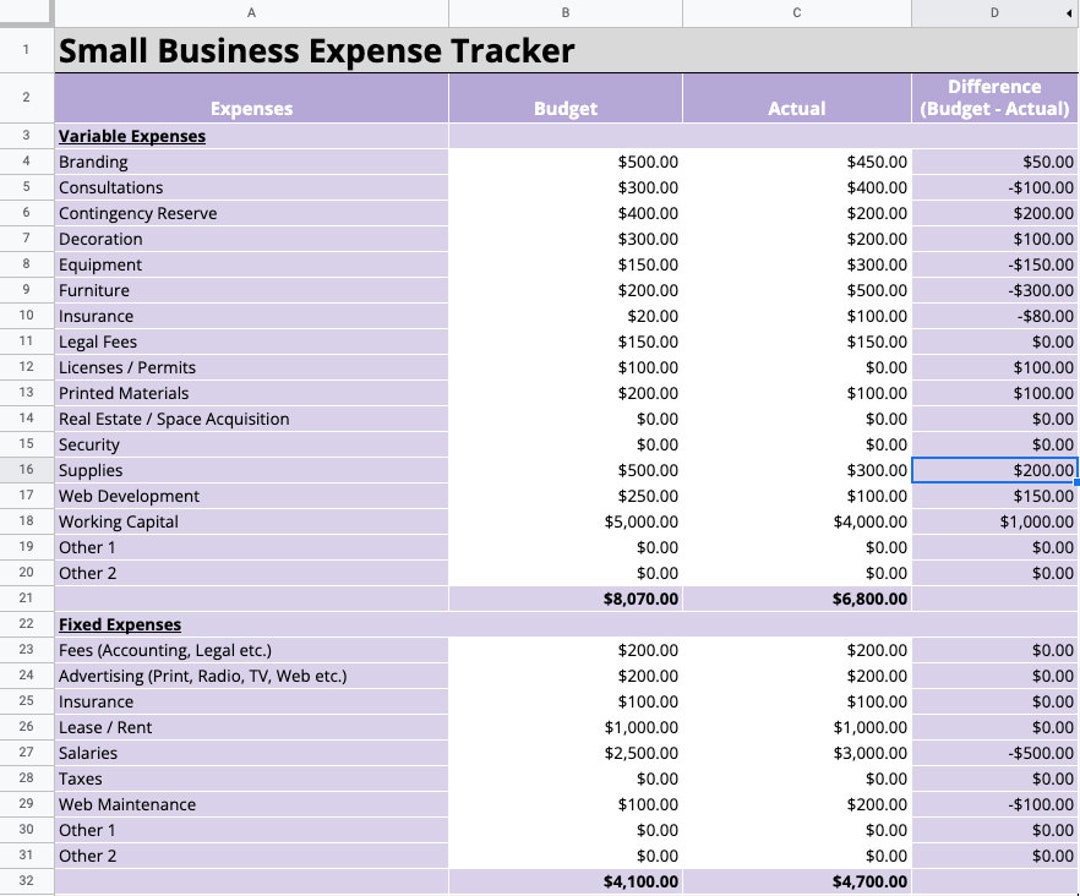
Task: Select the Printed Materials cell
Action: 251,393
